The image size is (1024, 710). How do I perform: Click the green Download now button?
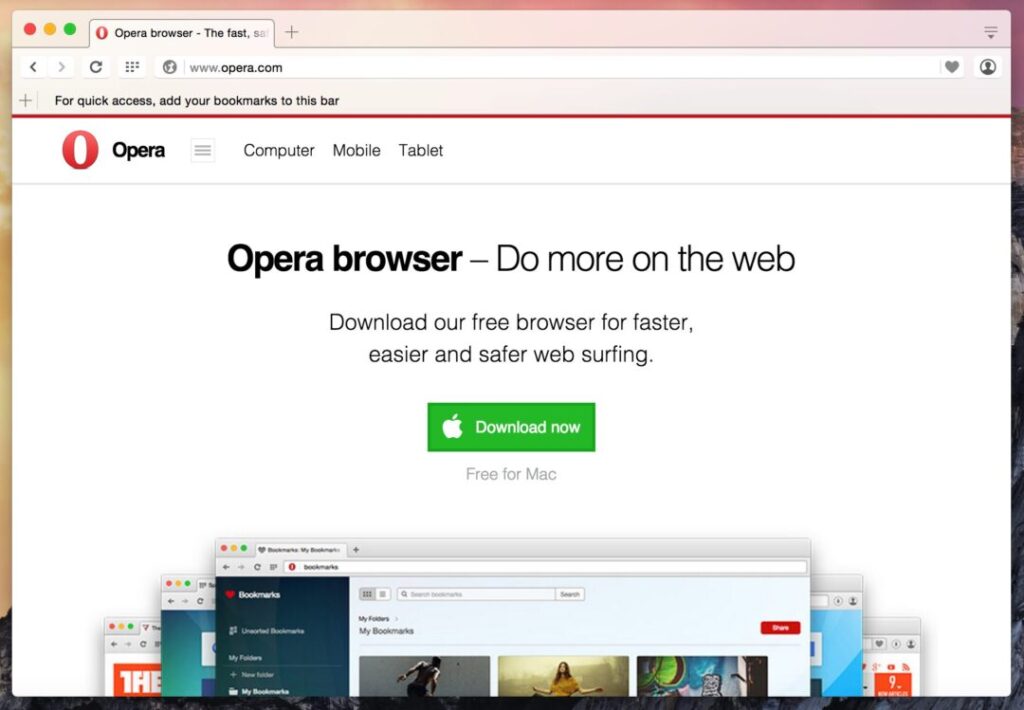(511, 427)
